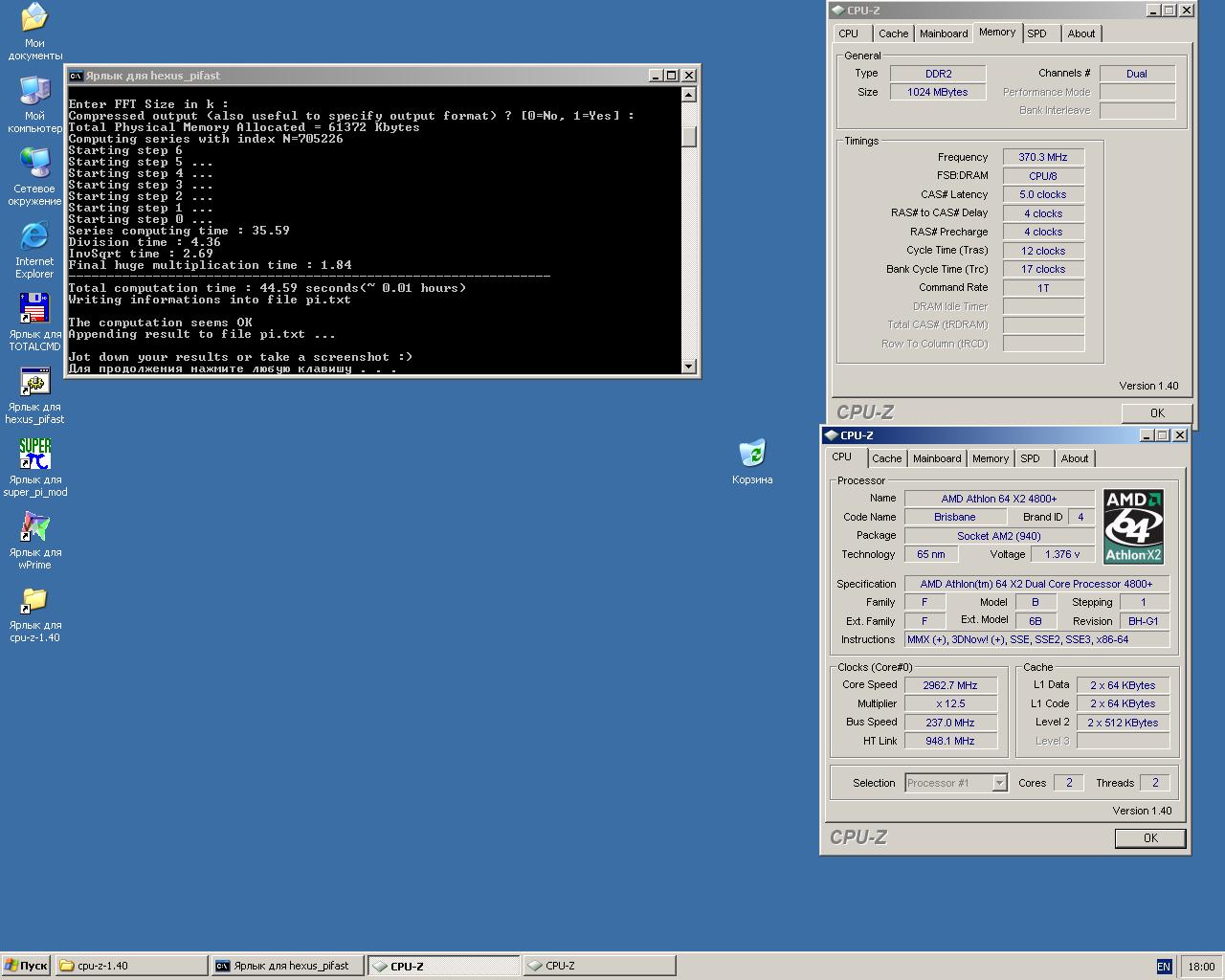Click the taskbar clock showing 18:00

click(x=1200, y=967)
